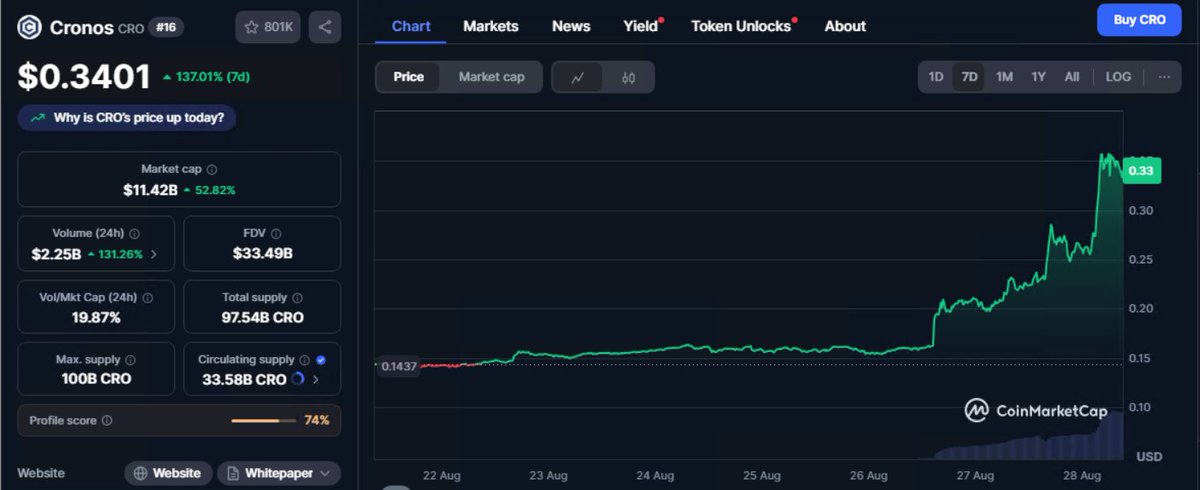This screenshot has width=1200, height=490.
Task: Select the 7D time range
Action: pyautogui.click(x=969, y=77)
